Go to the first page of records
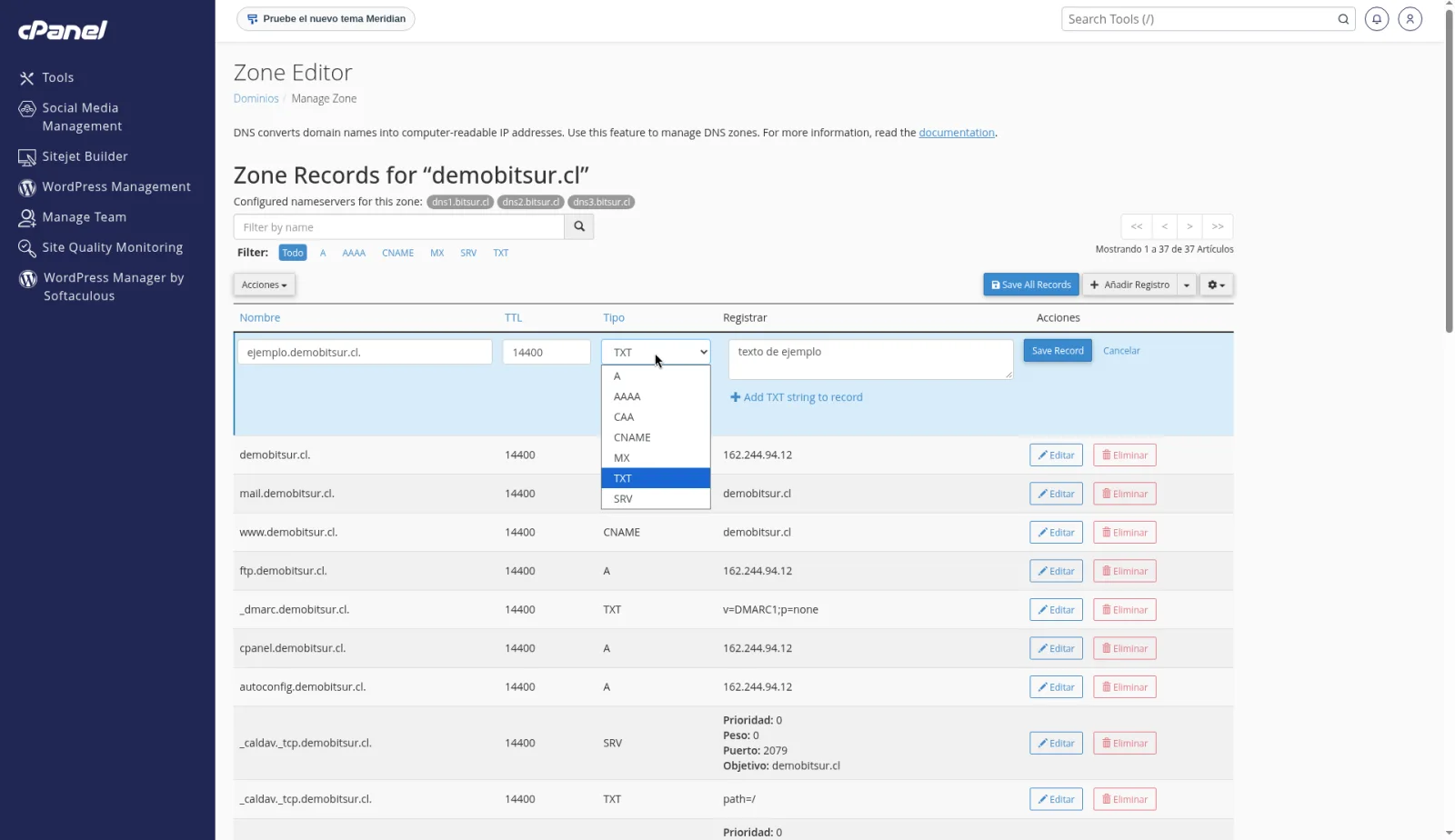Image resolution: width=1455 pixels, height=840 pixels. tap(1137, 226)
